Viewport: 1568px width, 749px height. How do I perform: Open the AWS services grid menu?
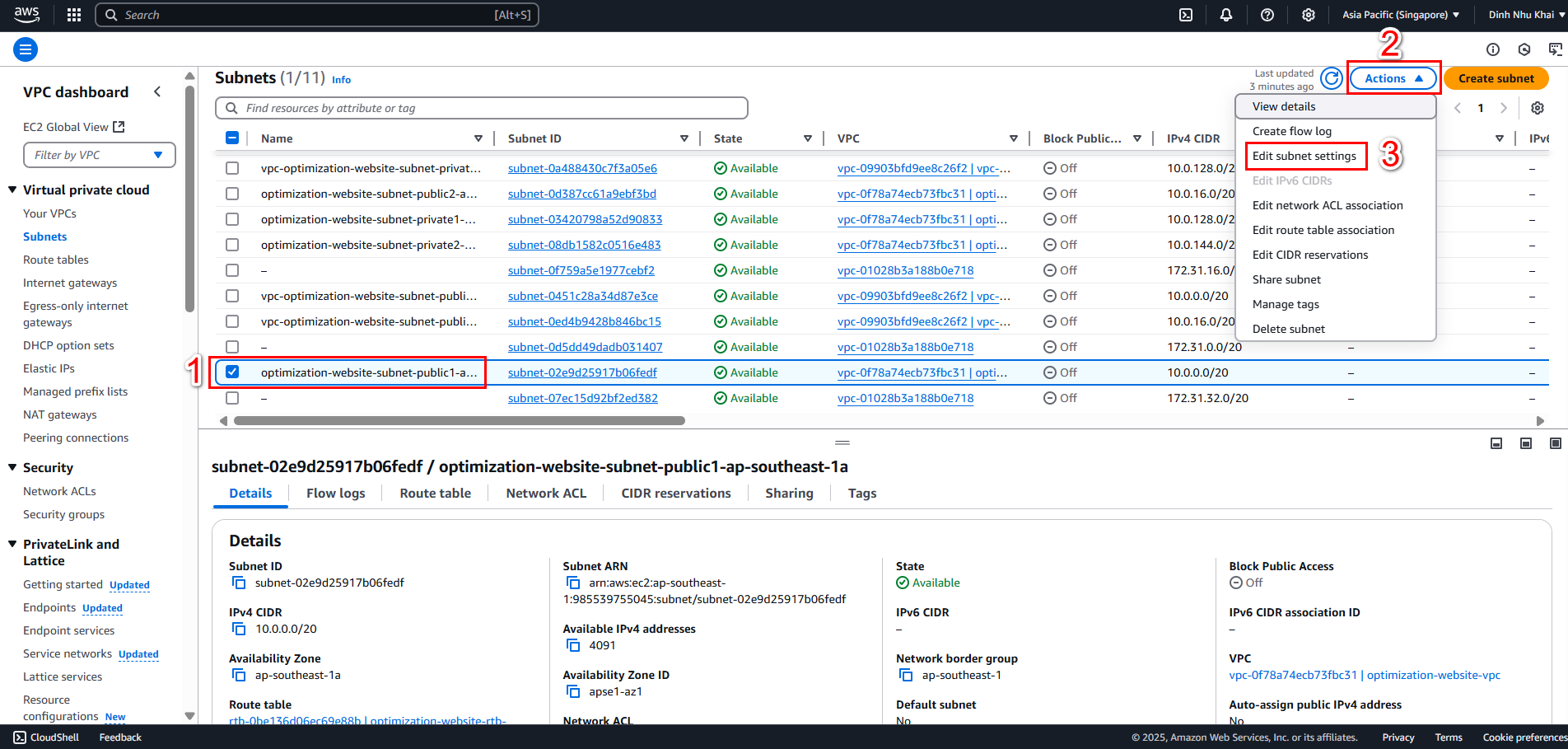click(x=74, y=15)
